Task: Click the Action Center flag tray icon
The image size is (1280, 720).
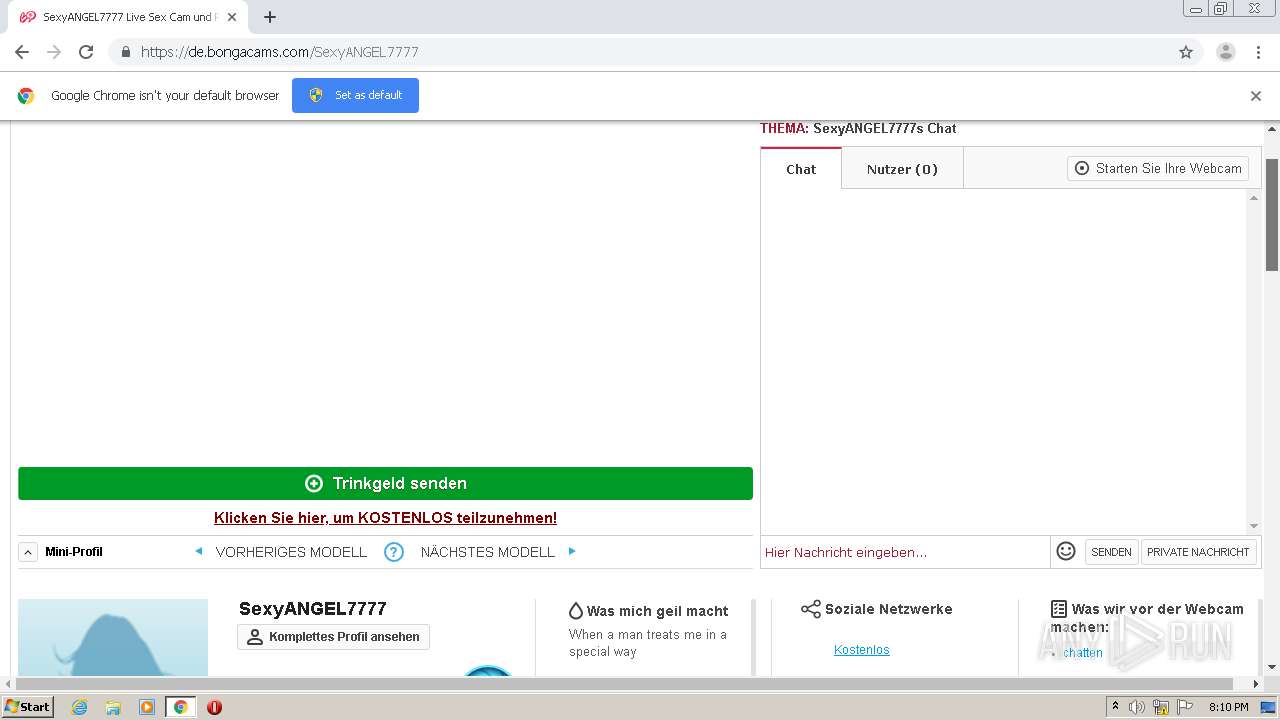Action: pos(1184,707)
